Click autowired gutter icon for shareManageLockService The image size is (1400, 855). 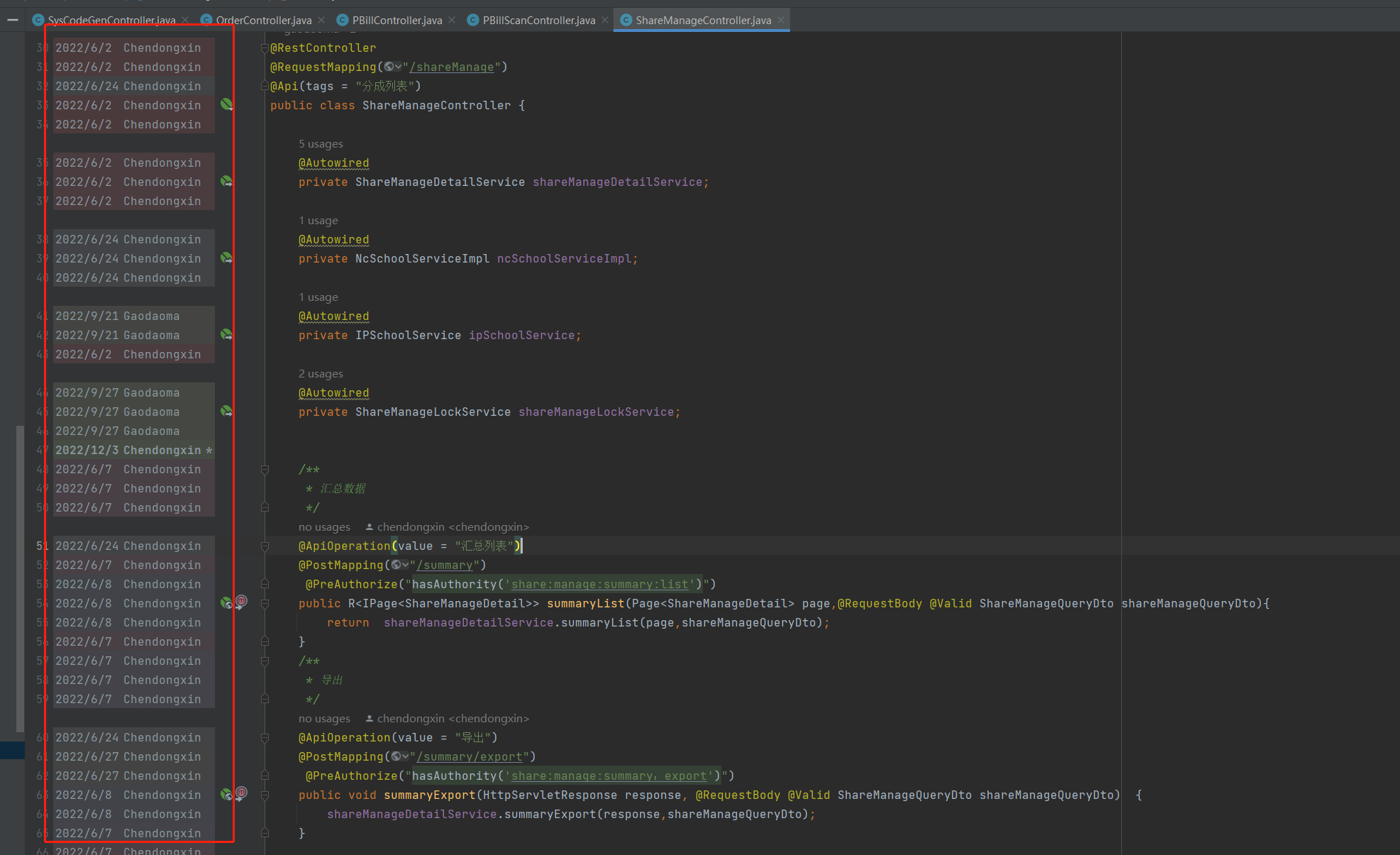226,411
